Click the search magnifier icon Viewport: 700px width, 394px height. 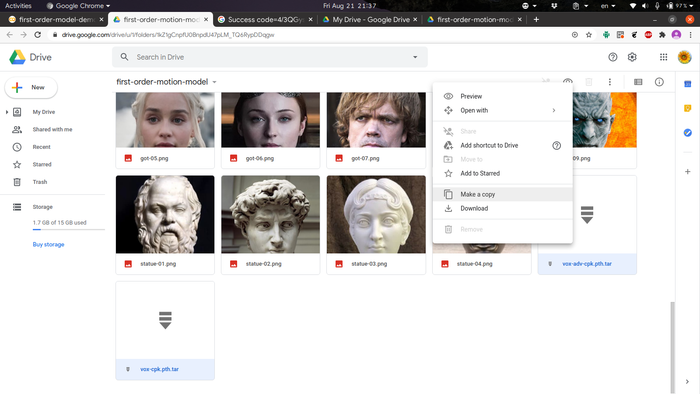point(125,57)
